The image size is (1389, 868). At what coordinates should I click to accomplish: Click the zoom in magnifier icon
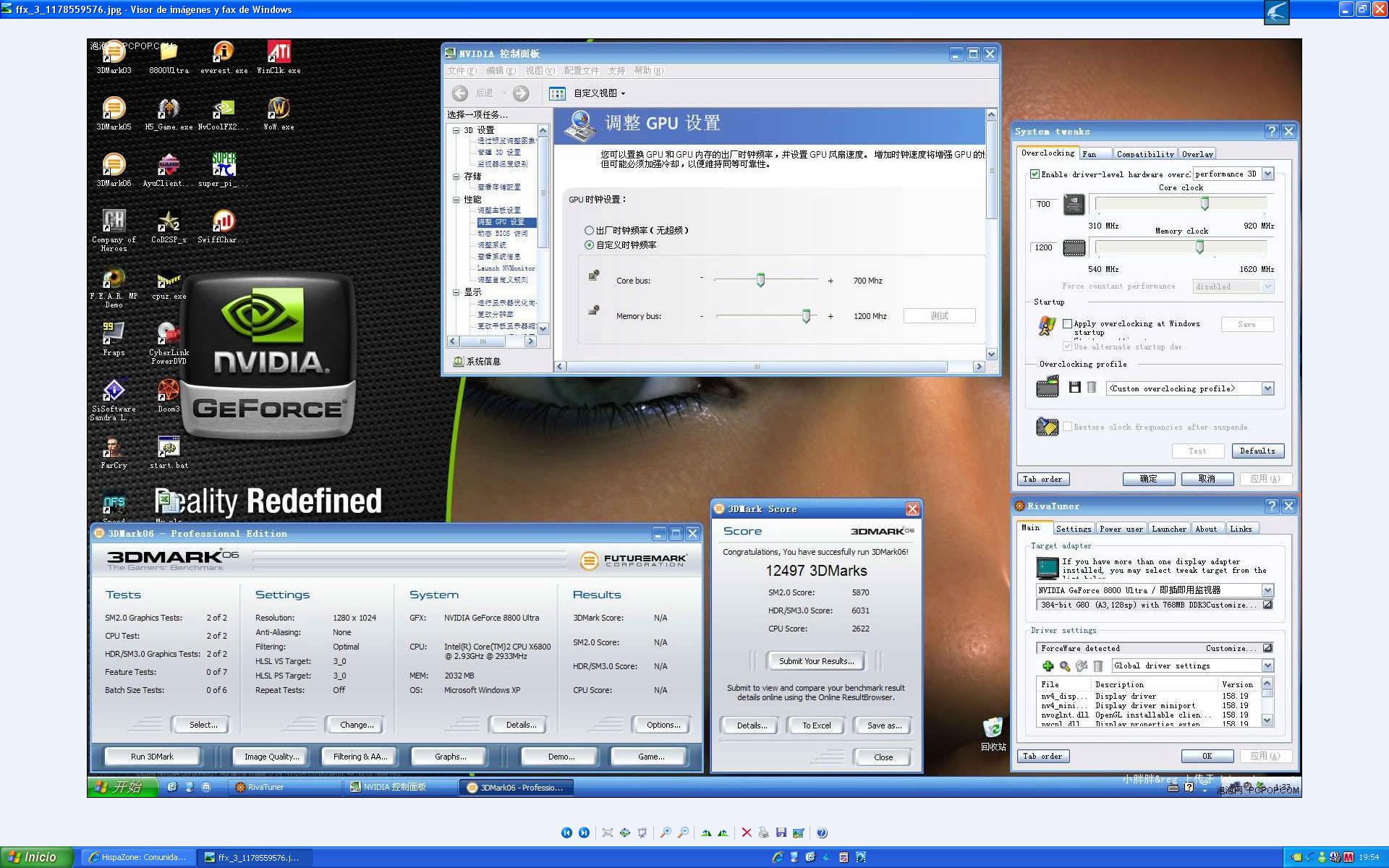pyautogui.click(x=666, y=833)
